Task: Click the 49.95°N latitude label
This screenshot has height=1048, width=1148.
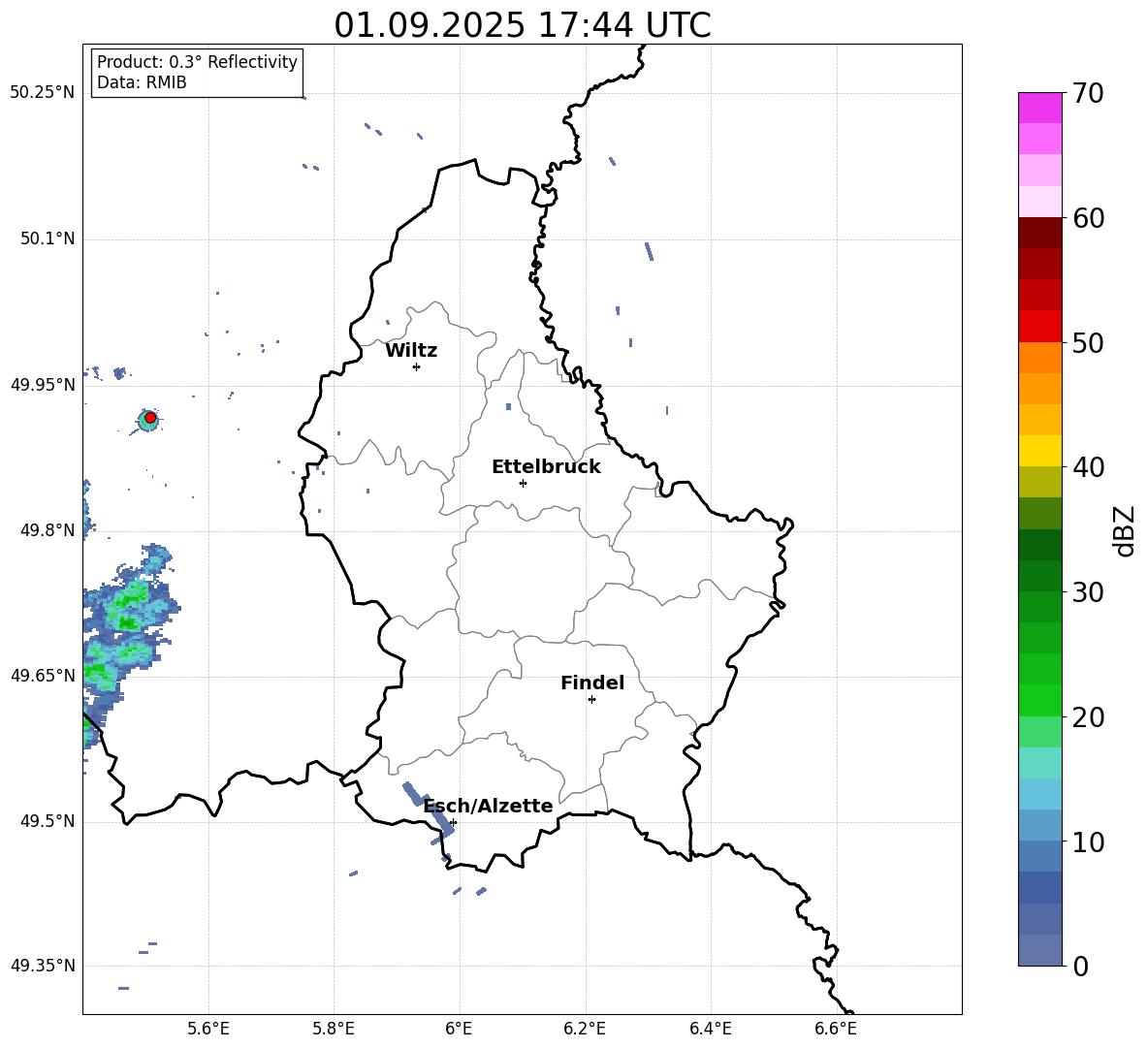Action: 43,385
